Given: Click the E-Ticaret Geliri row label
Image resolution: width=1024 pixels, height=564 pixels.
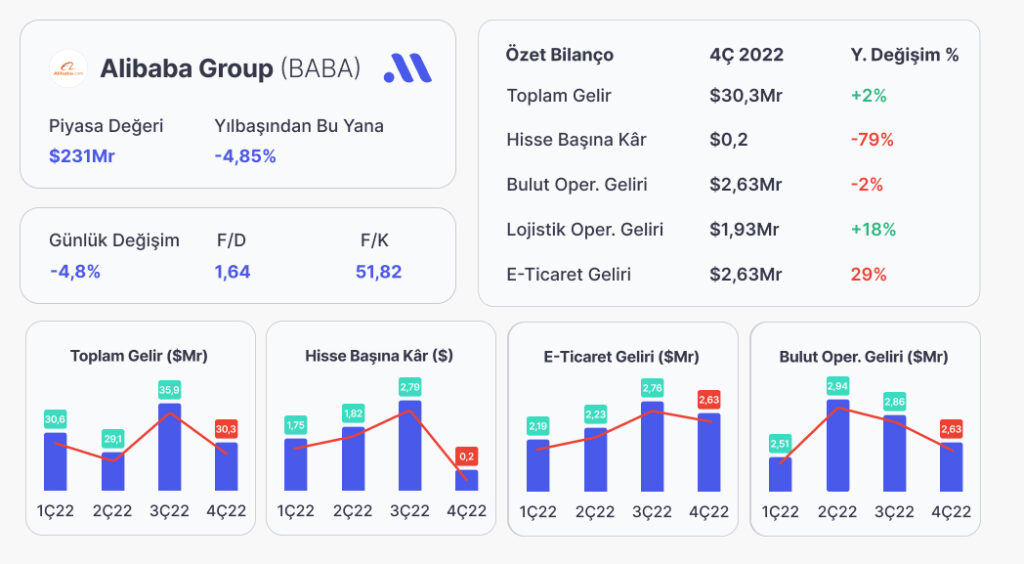Looking at the screenshot, I should click(x=569, y=274).
